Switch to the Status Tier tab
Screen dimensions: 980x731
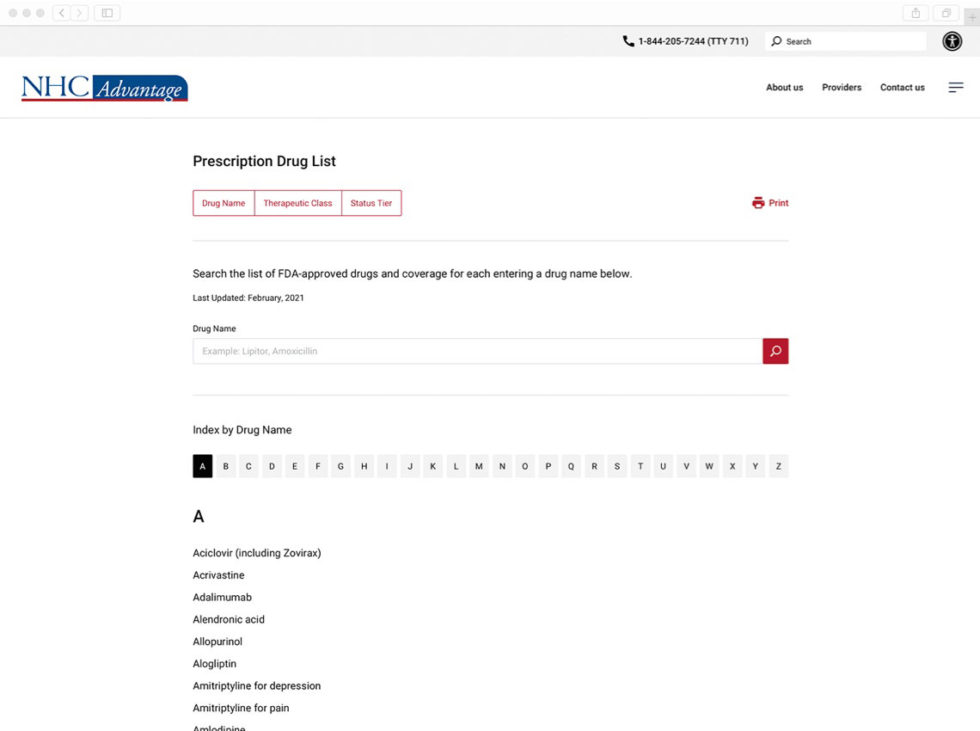pos(371,203)
